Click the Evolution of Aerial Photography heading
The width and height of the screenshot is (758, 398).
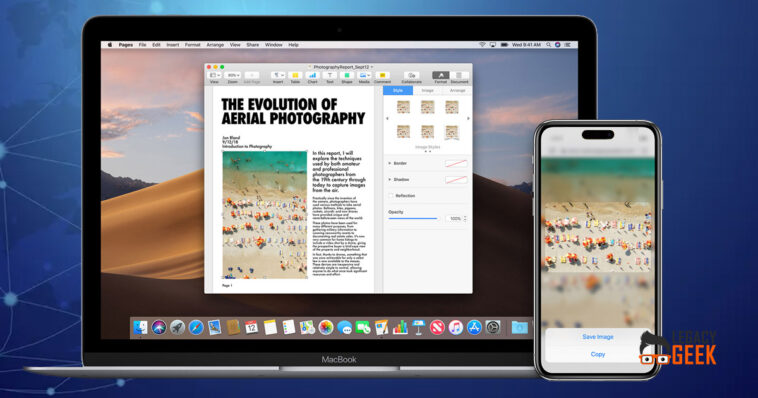[293, 112]
